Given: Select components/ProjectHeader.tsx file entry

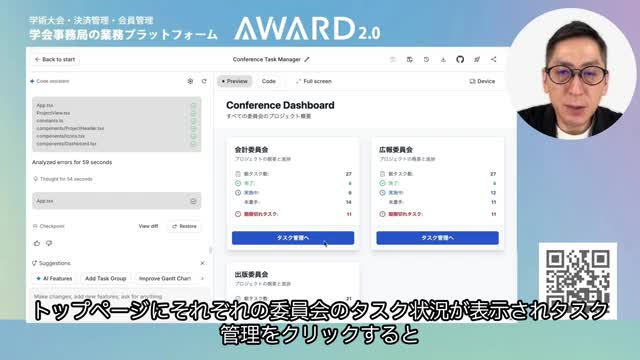Looking at the screenshot, I should tap(70, 128).
